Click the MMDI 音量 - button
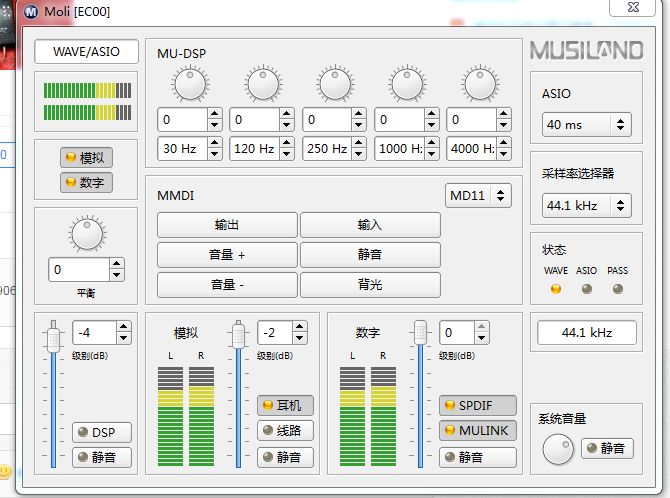Viewport: 670px width, 498px height. pyautogui.click(x=227, y=285)
